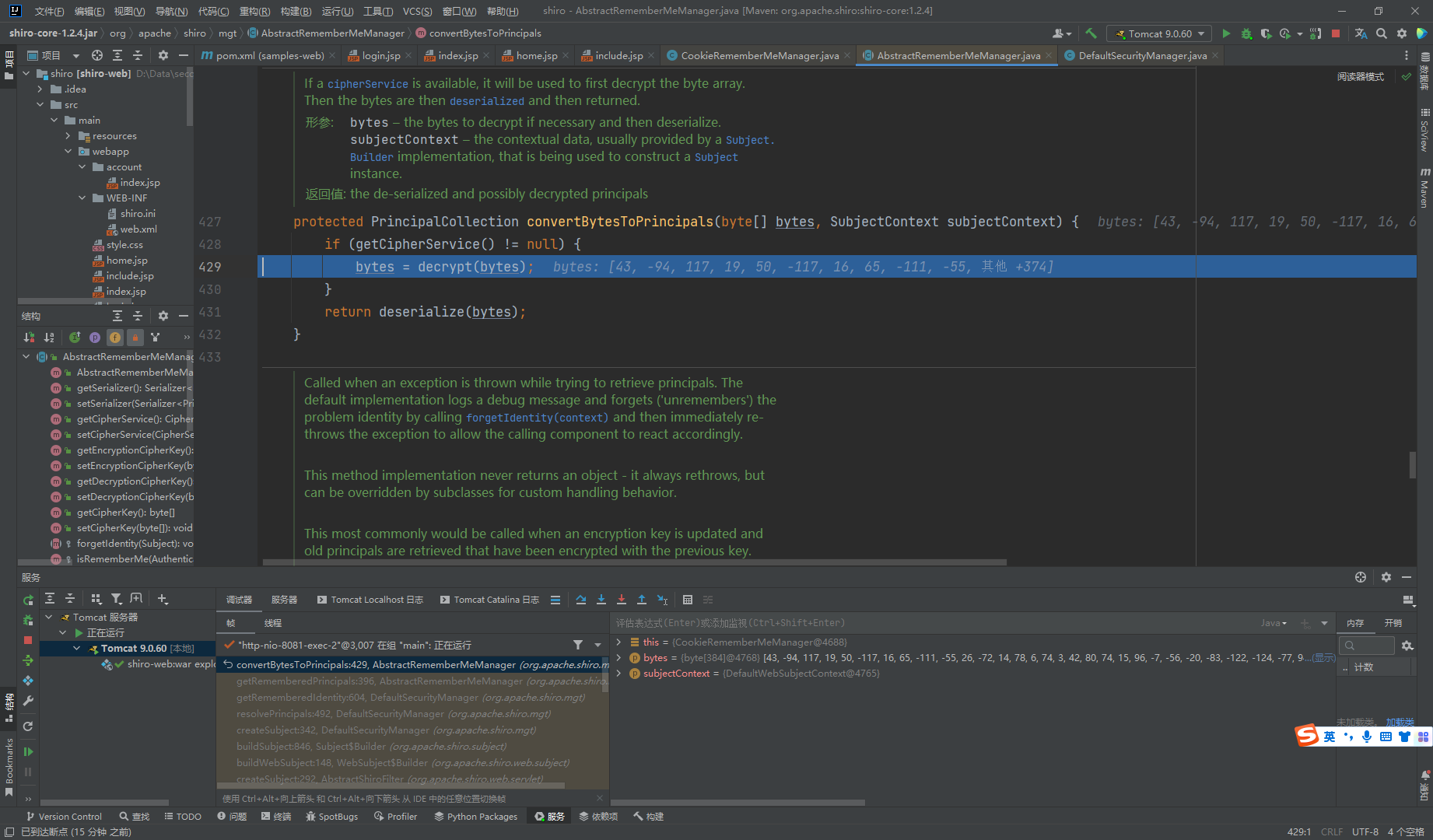Collapse Tomcat 服务器 node in services tree
This screenshot has width=1433, height=840.
(49, 617)
